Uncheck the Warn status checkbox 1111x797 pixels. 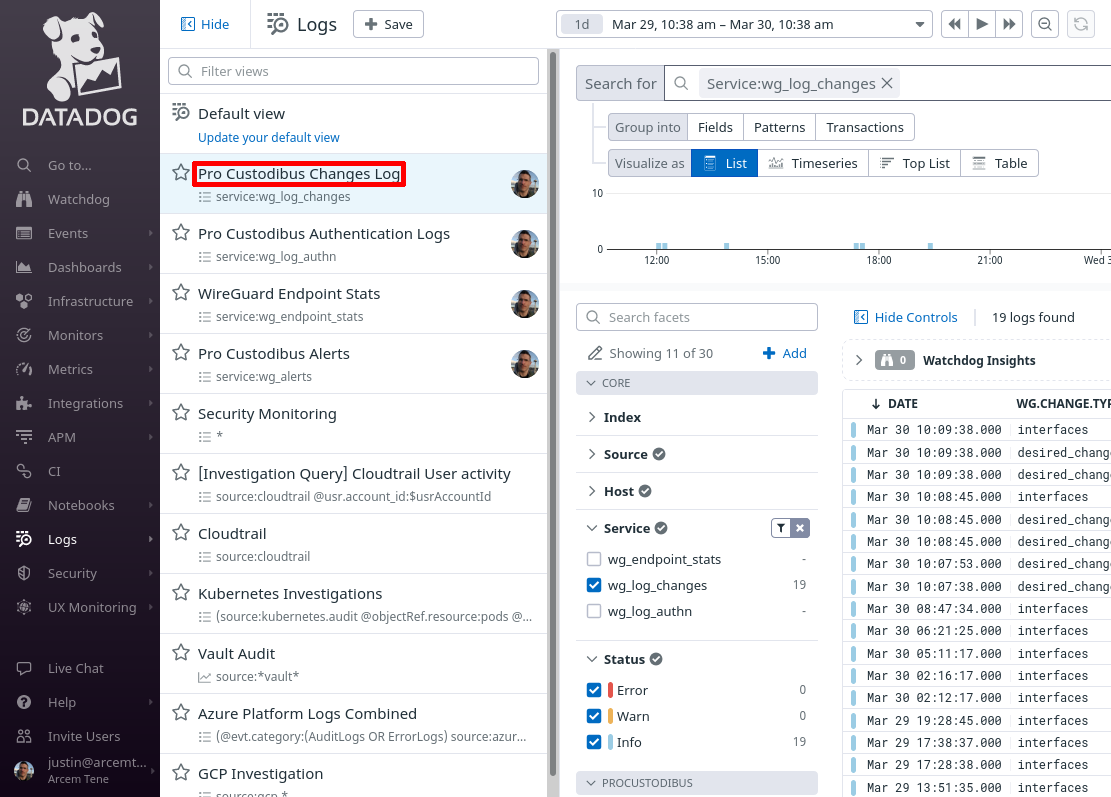point(594,716)
